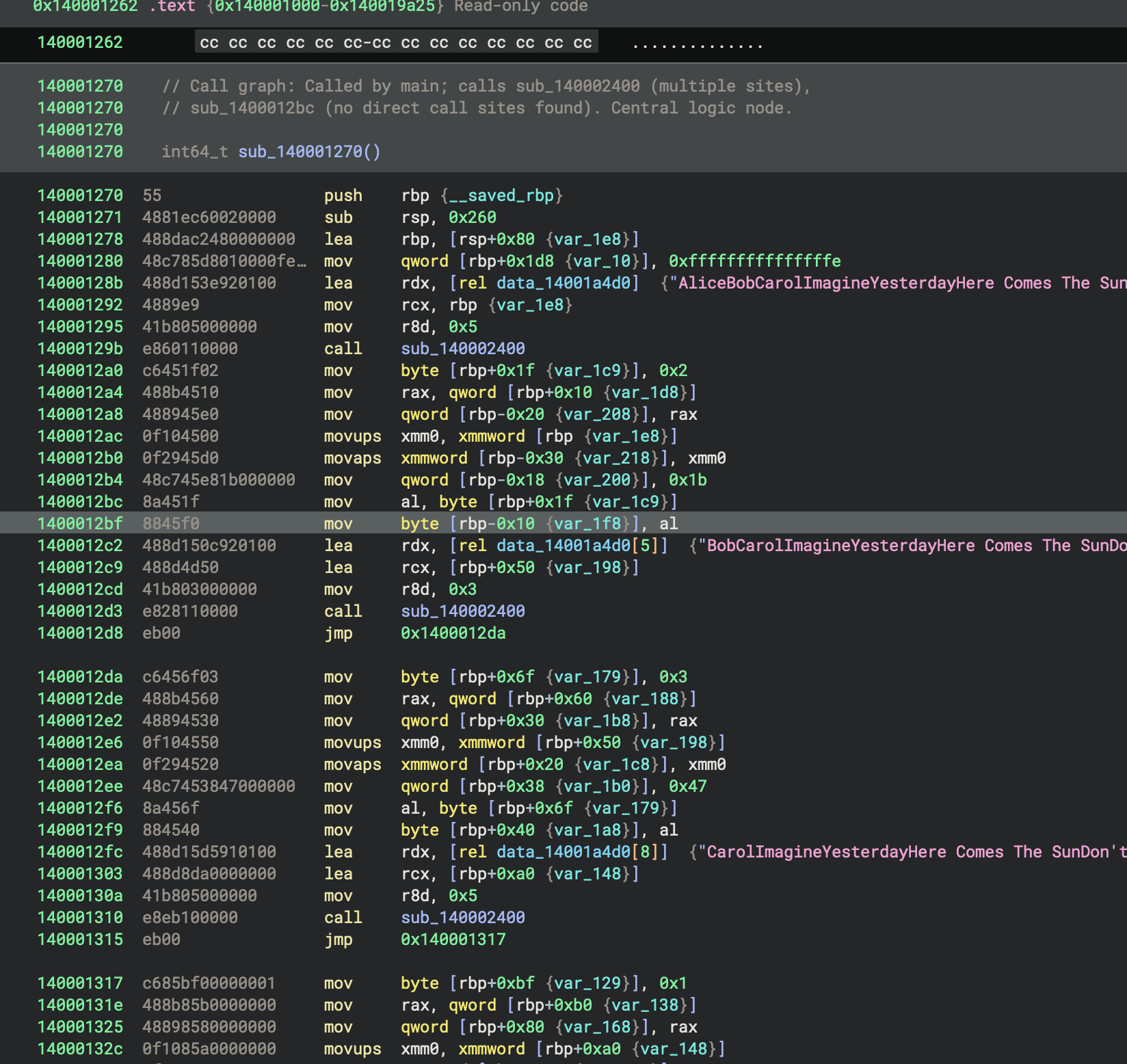Click sub_140002400 in the call at 14000129b
Image resolution: width=1127 pixels, height=1064 pixels.
(x=462, y=349)
